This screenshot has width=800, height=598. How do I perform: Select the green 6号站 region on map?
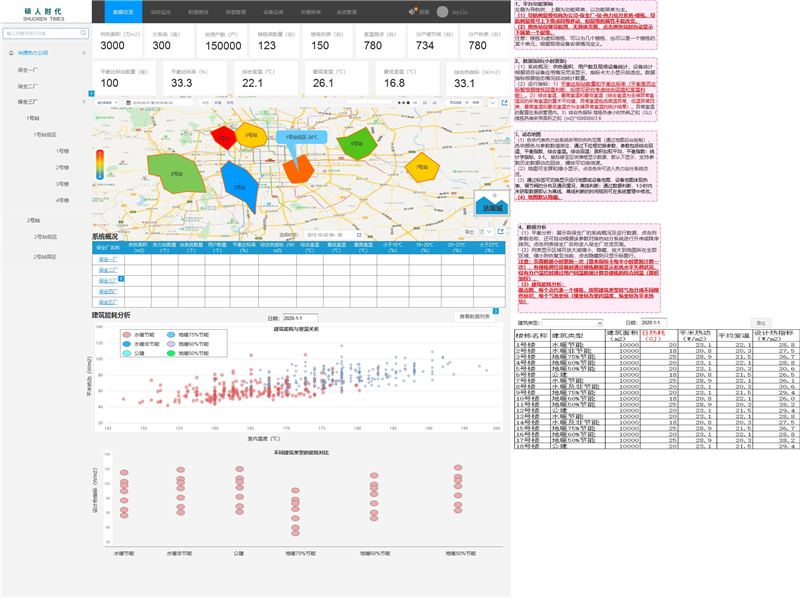point(357,143)
